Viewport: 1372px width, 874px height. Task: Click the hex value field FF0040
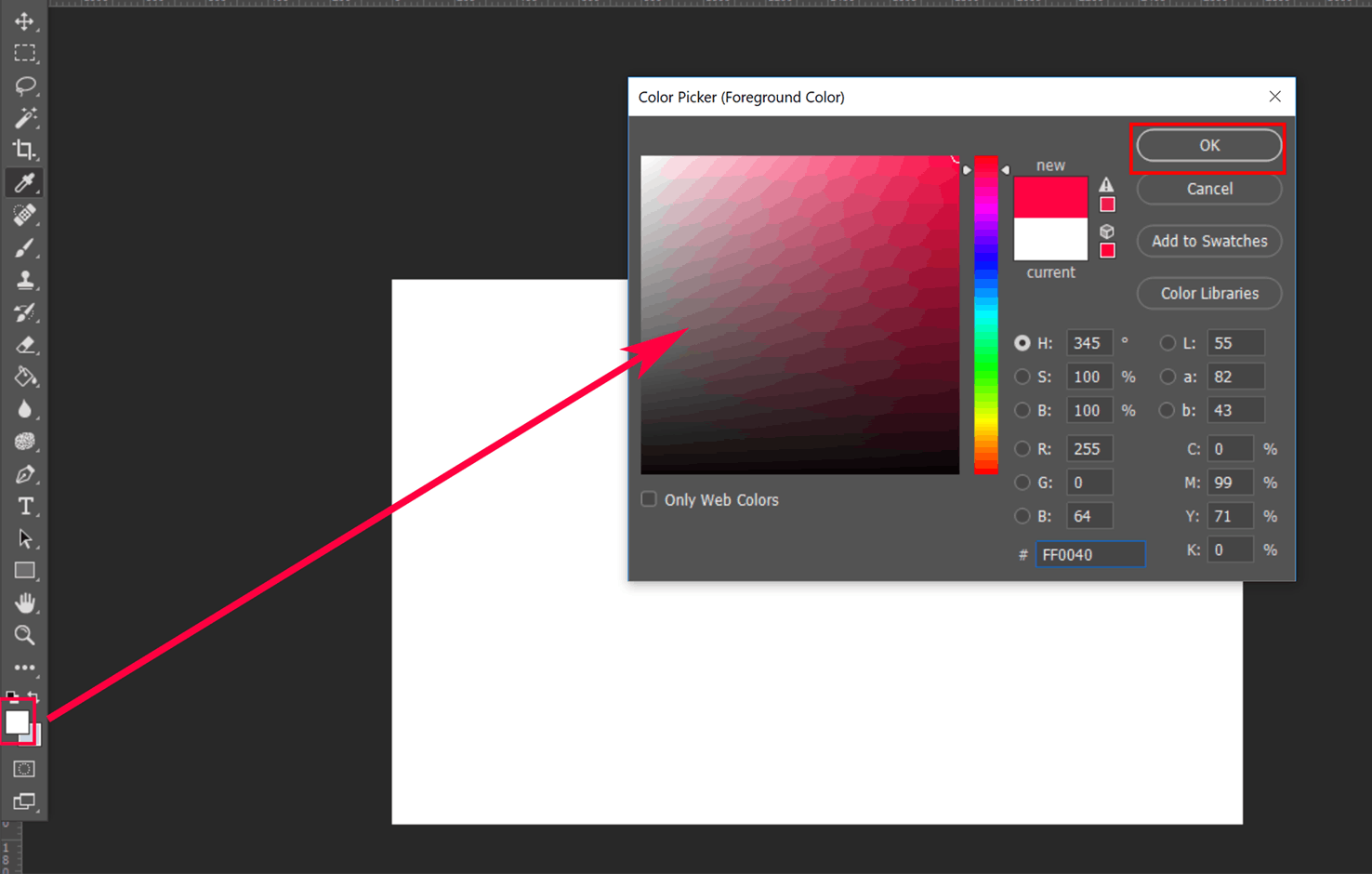tap(1090, 554)
